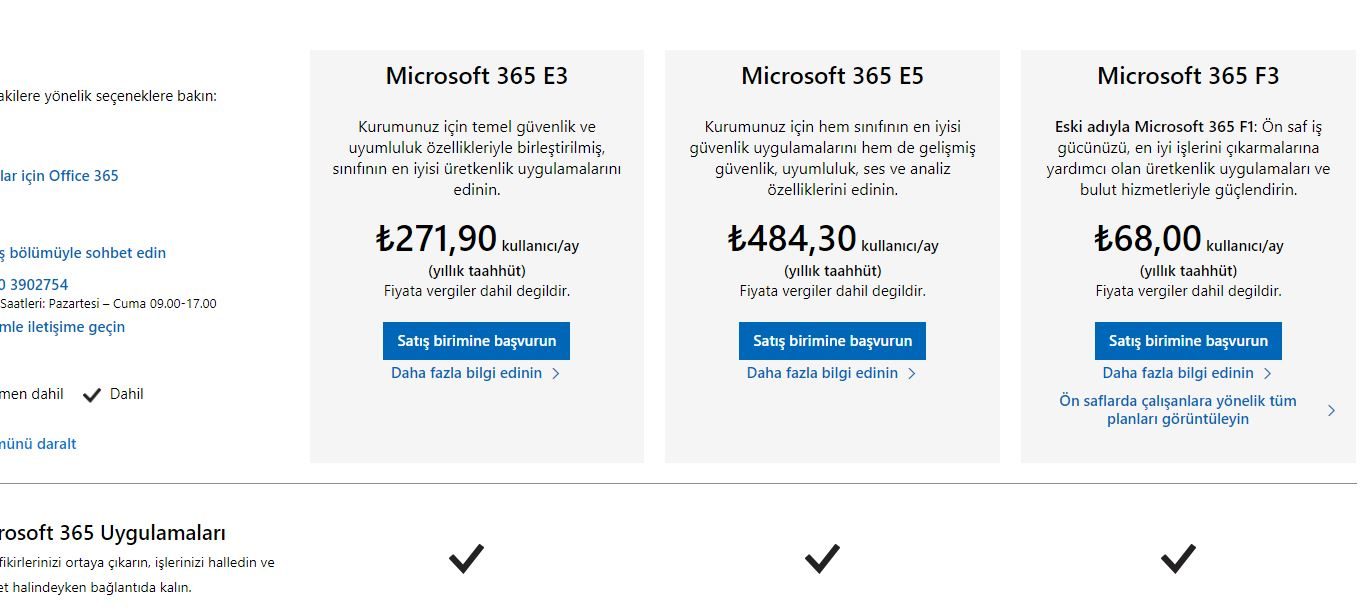Image resolution: width=1360 pixels, height=611 pixels.
Task: Open "Daha fazla bilgi edinin" link for E3
Action: coord(466,373)
